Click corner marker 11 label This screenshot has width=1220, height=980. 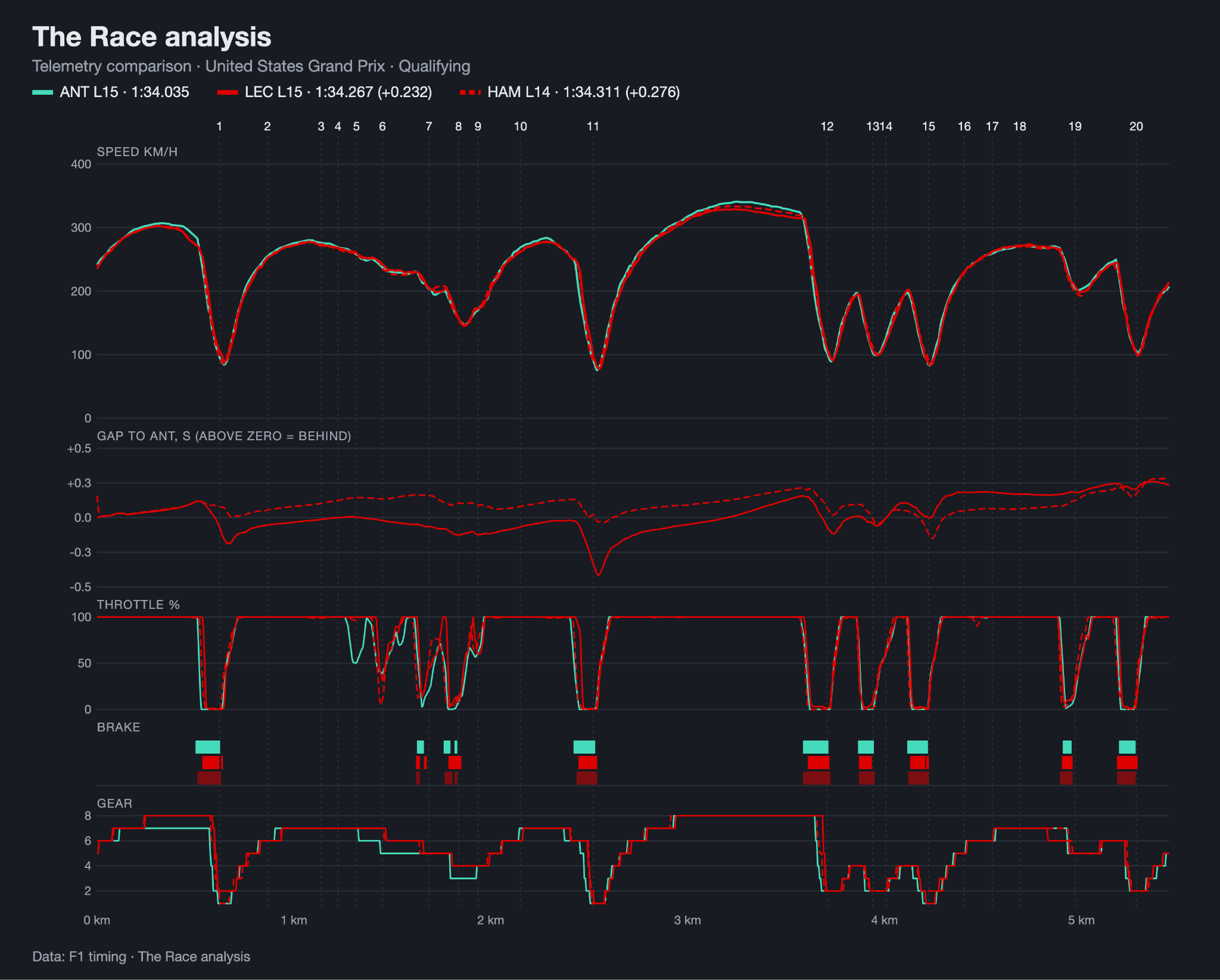593,126
